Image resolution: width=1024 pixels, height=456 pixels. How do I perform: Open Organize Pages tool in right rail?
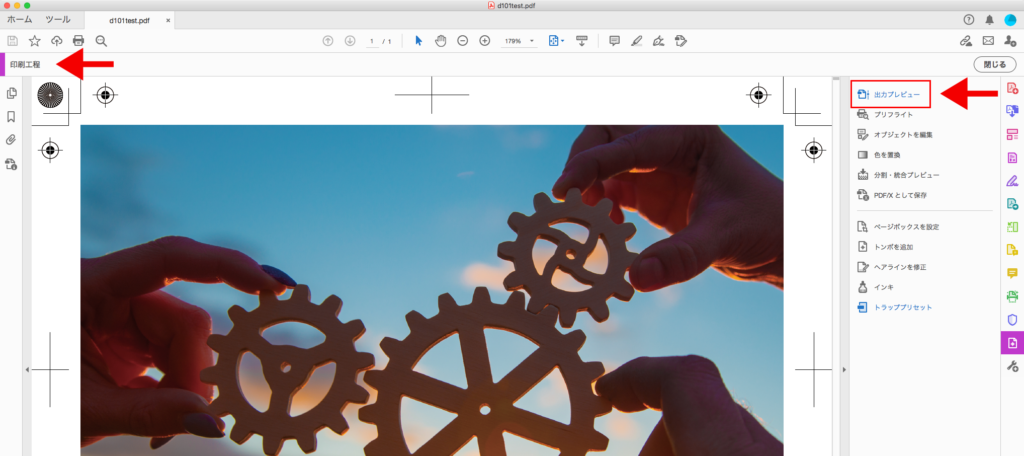coord(1012,227)
